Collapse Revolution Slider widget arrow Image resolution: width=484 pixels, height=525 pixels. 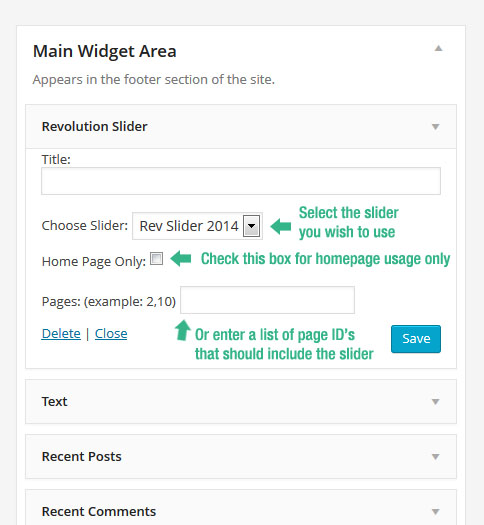(435, 127)
